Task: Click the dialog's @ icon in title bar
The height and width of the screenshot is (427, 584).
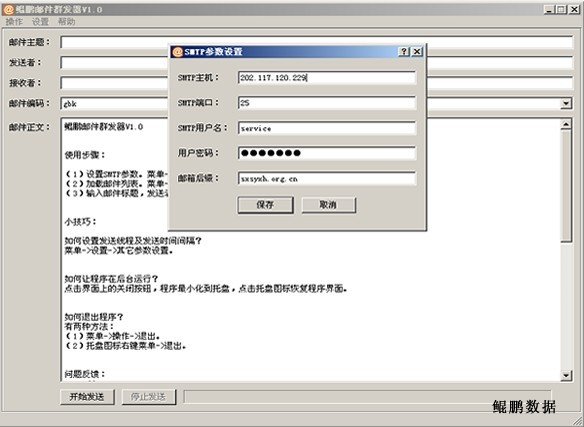Action: point(177,51)
